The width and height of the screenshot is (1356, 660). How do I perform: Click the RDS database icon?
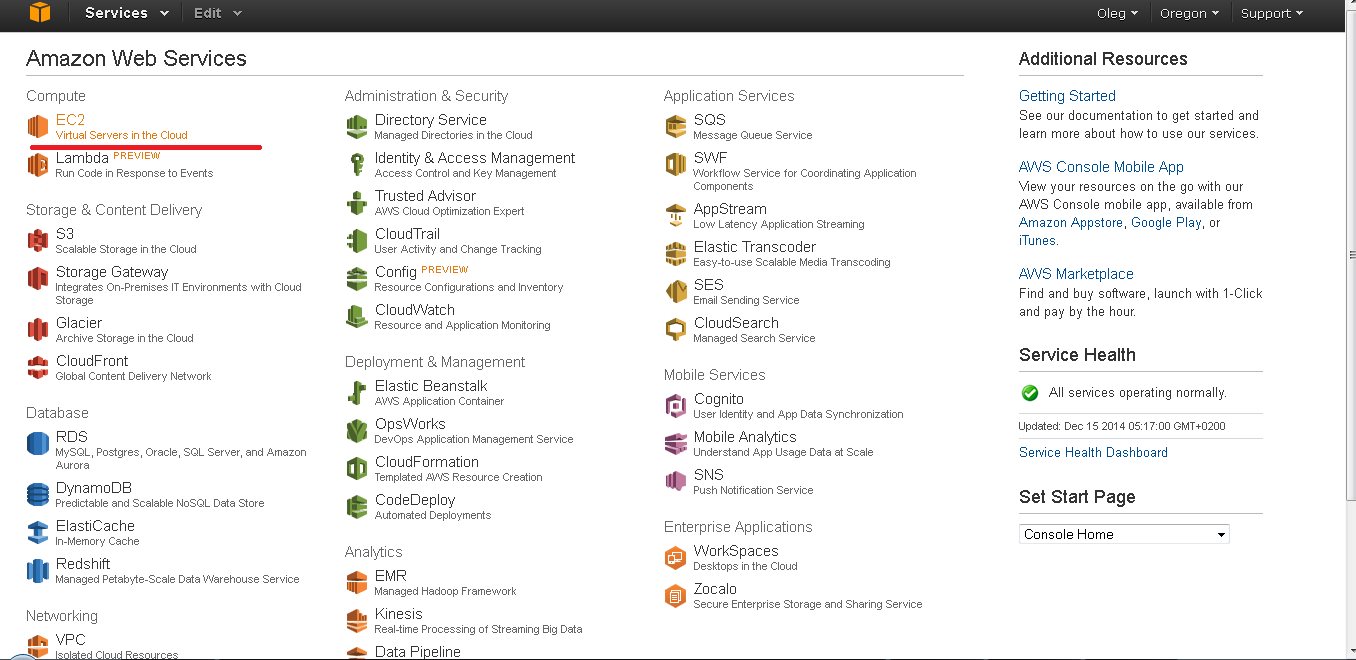click(x=37, y=444)
